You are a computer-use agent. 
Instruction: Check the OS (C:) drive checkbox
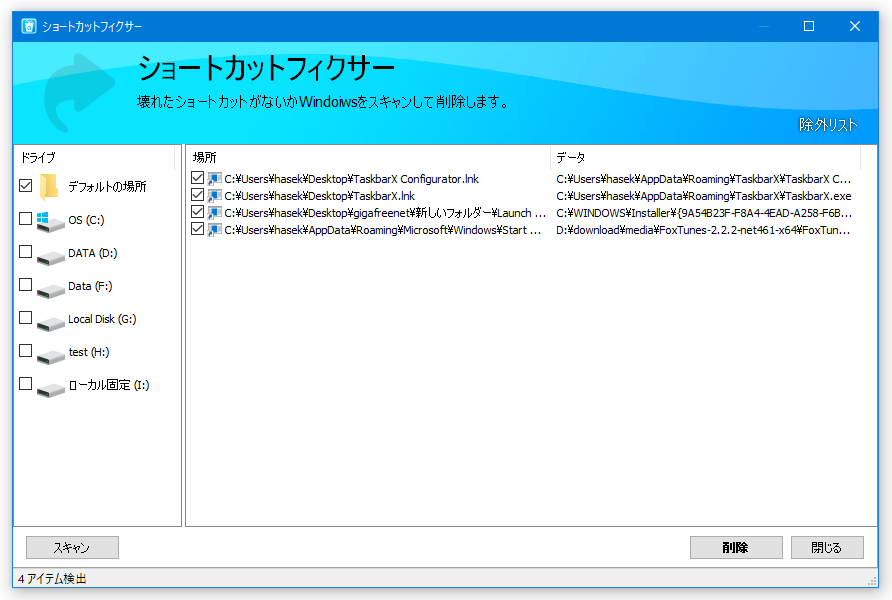click(x=26, y=218)
